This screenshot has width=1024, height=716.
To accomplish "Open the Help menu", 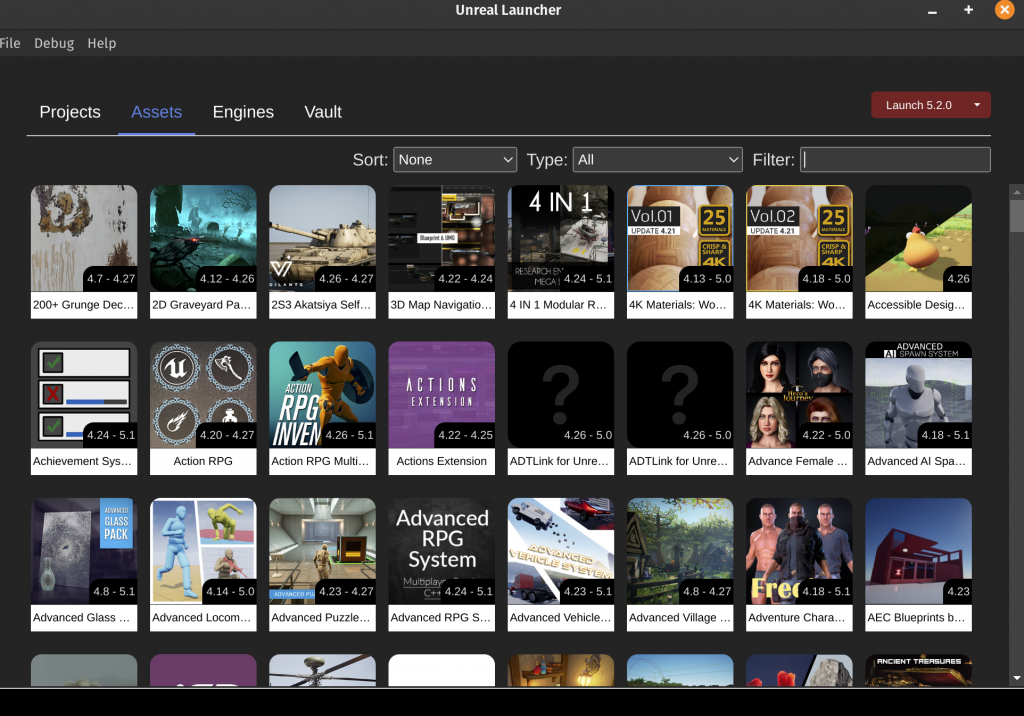I will coord(102,43).
